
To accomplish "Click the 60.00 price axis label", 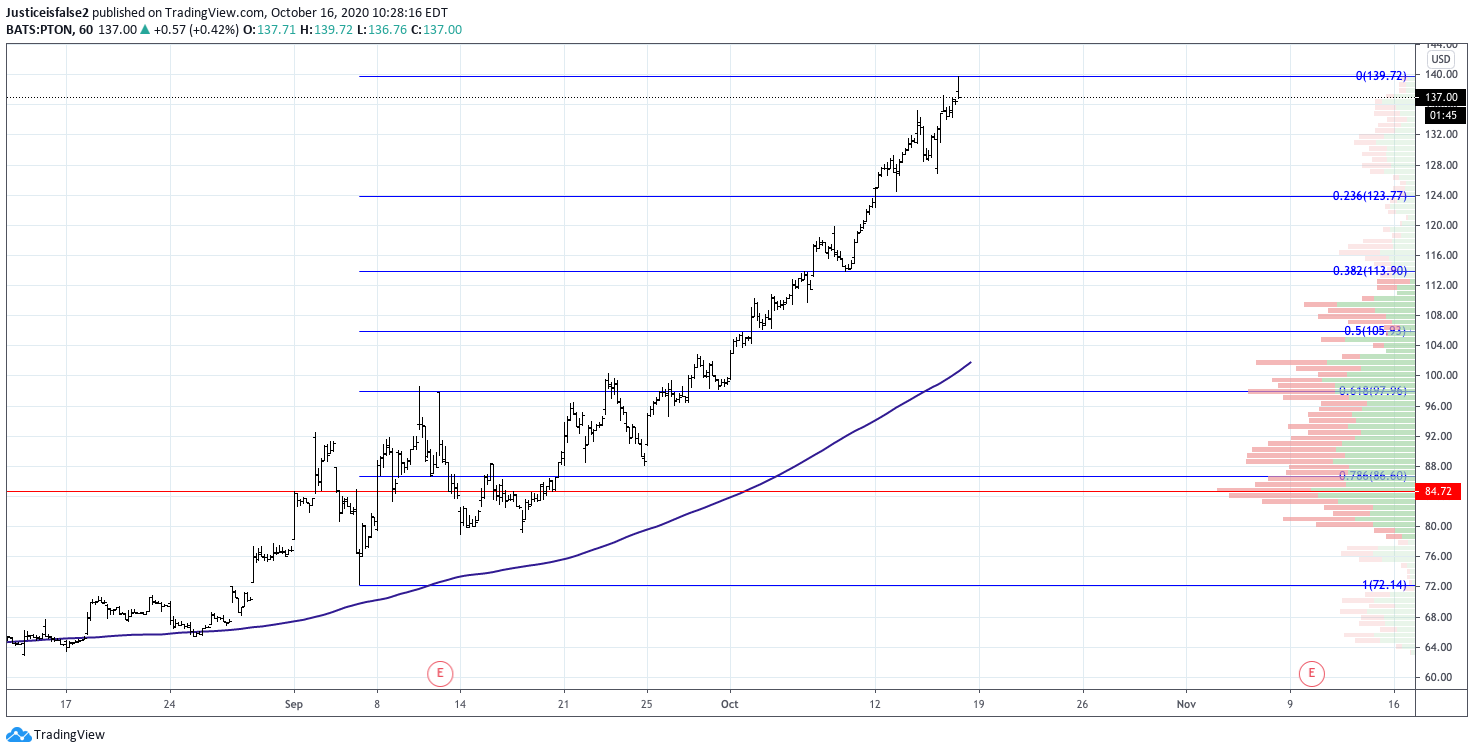I will point(1440,677).
